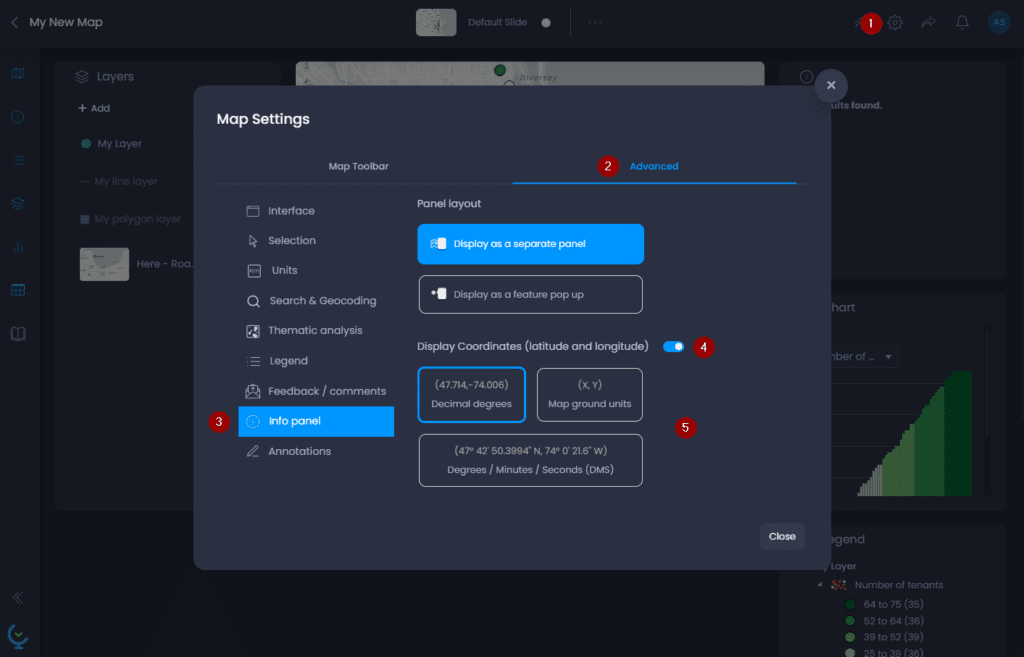
Task: Switch to the Map Toolbar tab
Action: pos(359,167)
